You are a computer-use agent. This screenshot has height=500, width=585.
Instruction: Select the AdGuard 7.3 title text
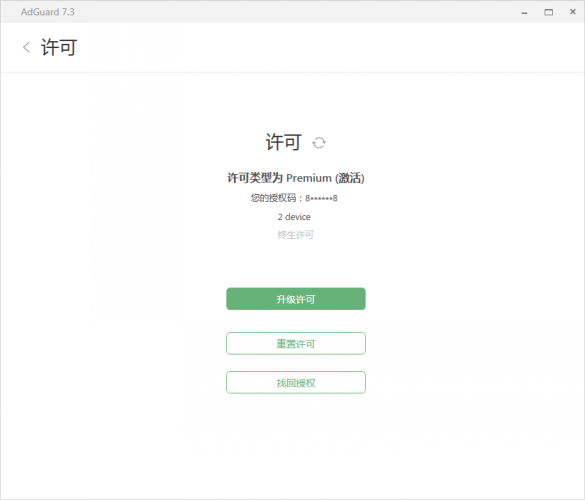click(48, 12)
